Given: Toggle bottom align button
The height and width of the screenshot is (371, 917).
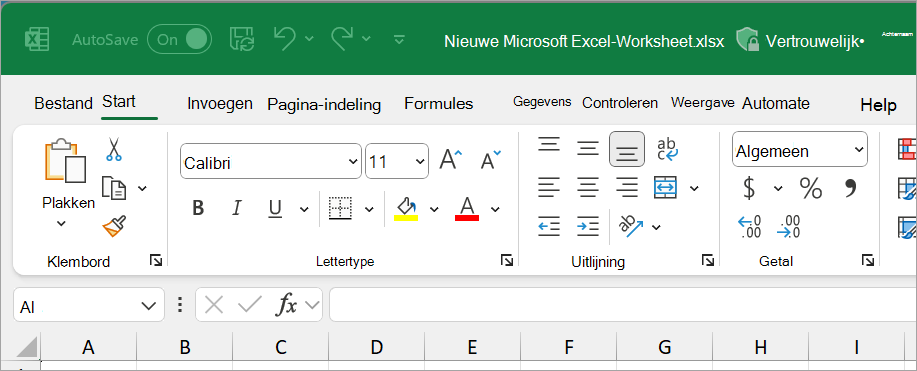Looking at the screenshot, I should point(627,149).
